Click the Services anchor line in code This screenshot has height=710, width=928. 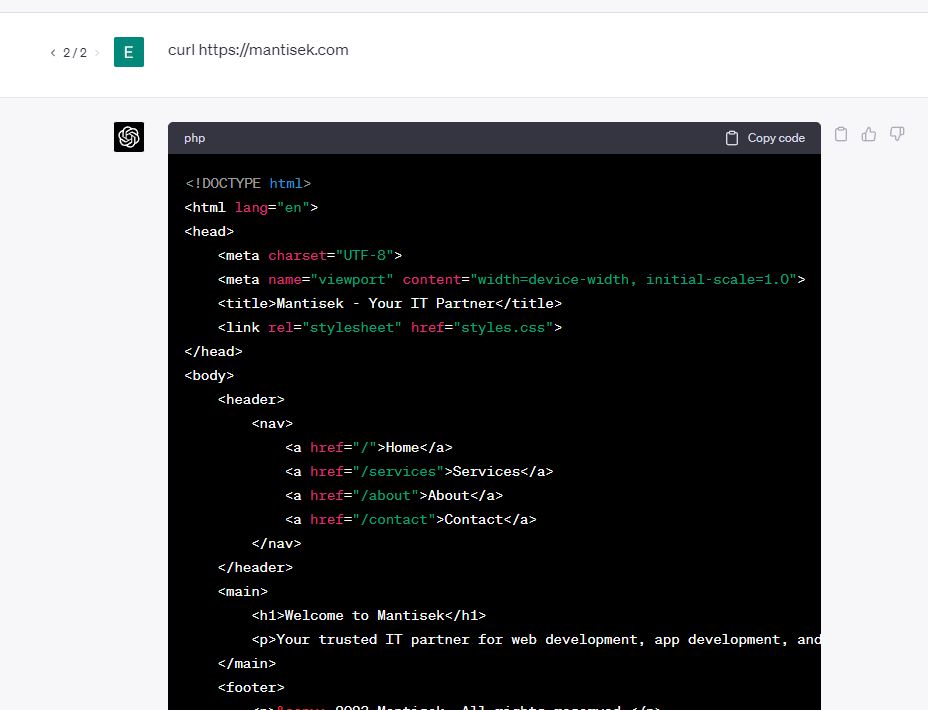[418, 472]
